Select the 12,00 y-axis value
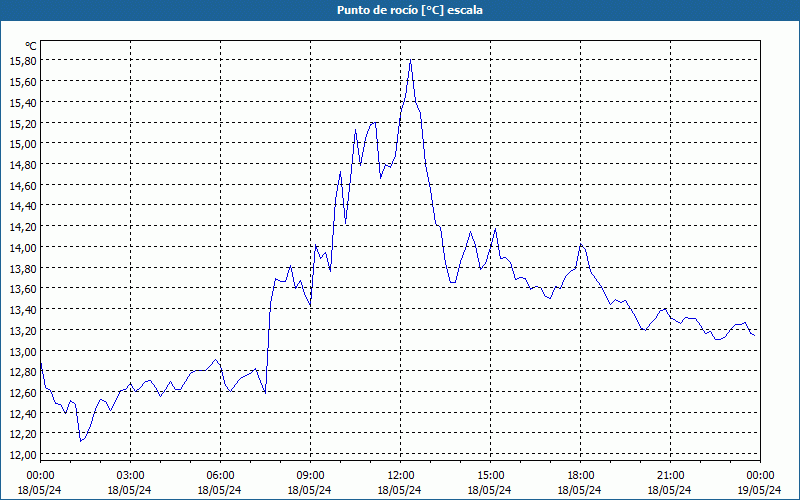This screenshot has width=800, height=500. click(23, 455)
